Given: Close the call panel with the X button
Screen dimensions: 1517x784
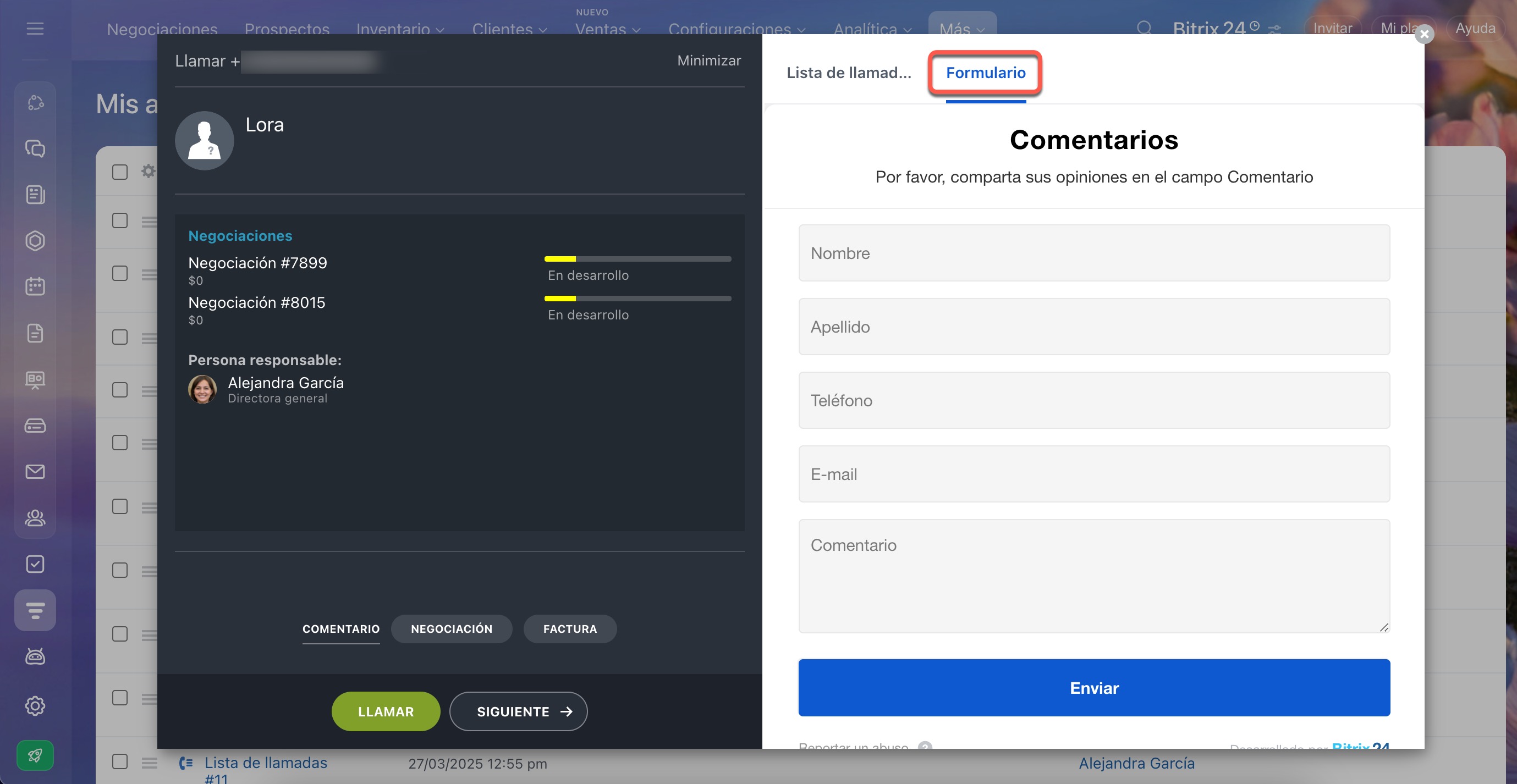Looking at the screenshot, I should coord(1425,34).
